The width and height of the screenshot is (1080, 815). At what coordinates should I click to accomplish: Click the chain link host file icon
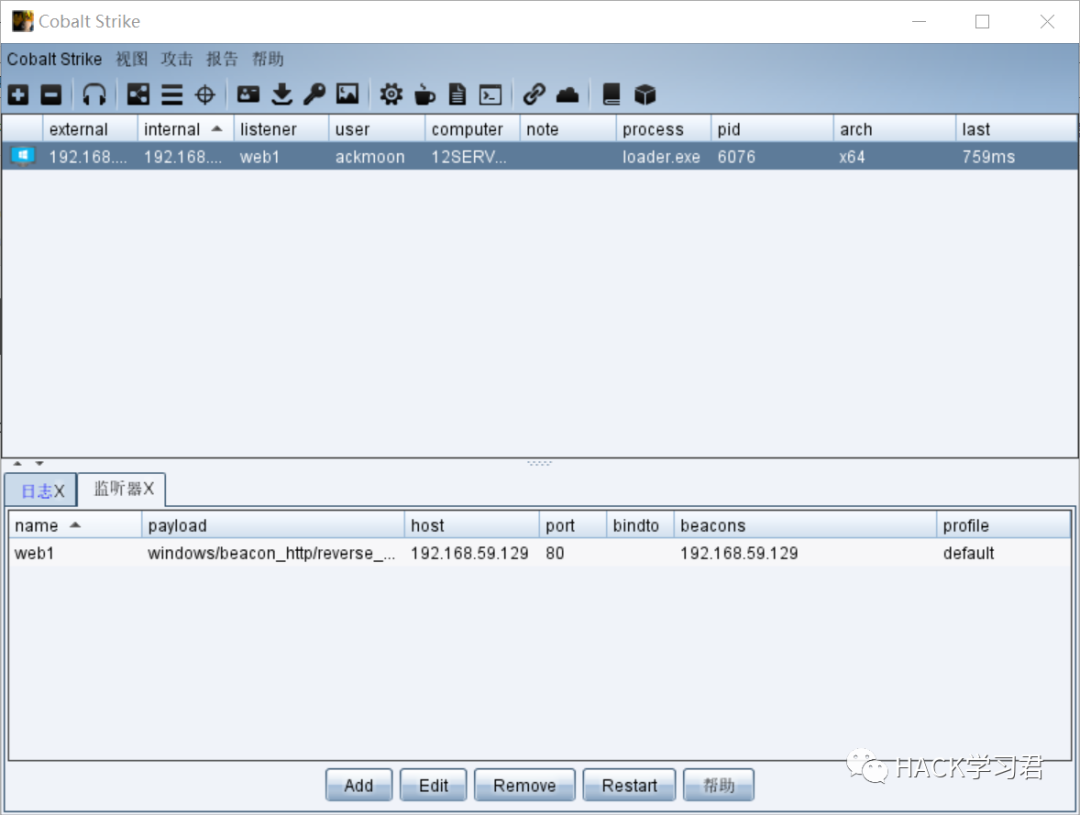(534, 94)
